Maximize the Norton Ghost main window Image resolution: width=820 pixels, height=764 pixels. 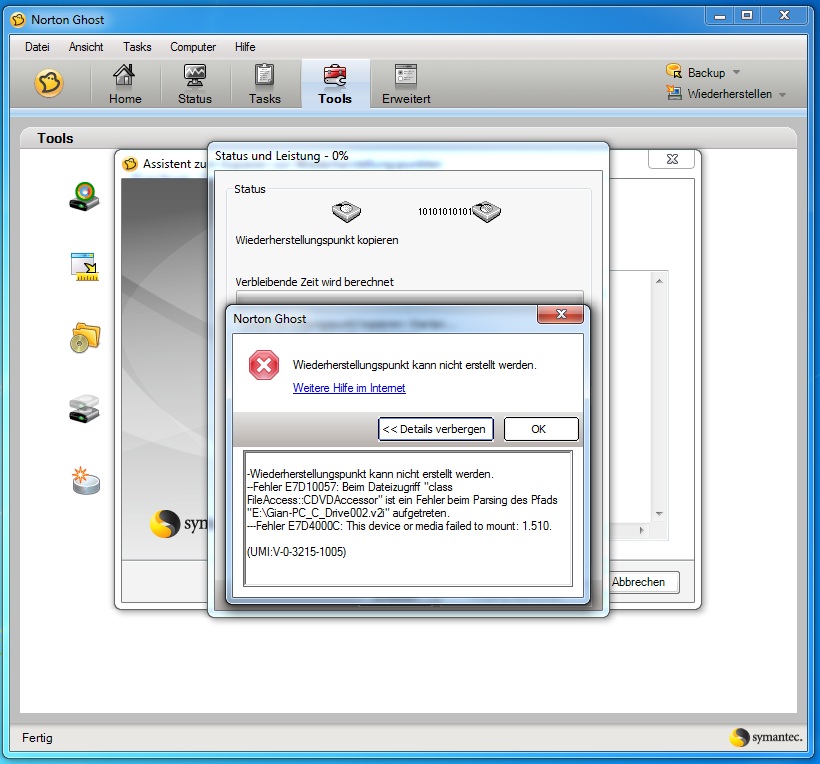click(747, 16)
